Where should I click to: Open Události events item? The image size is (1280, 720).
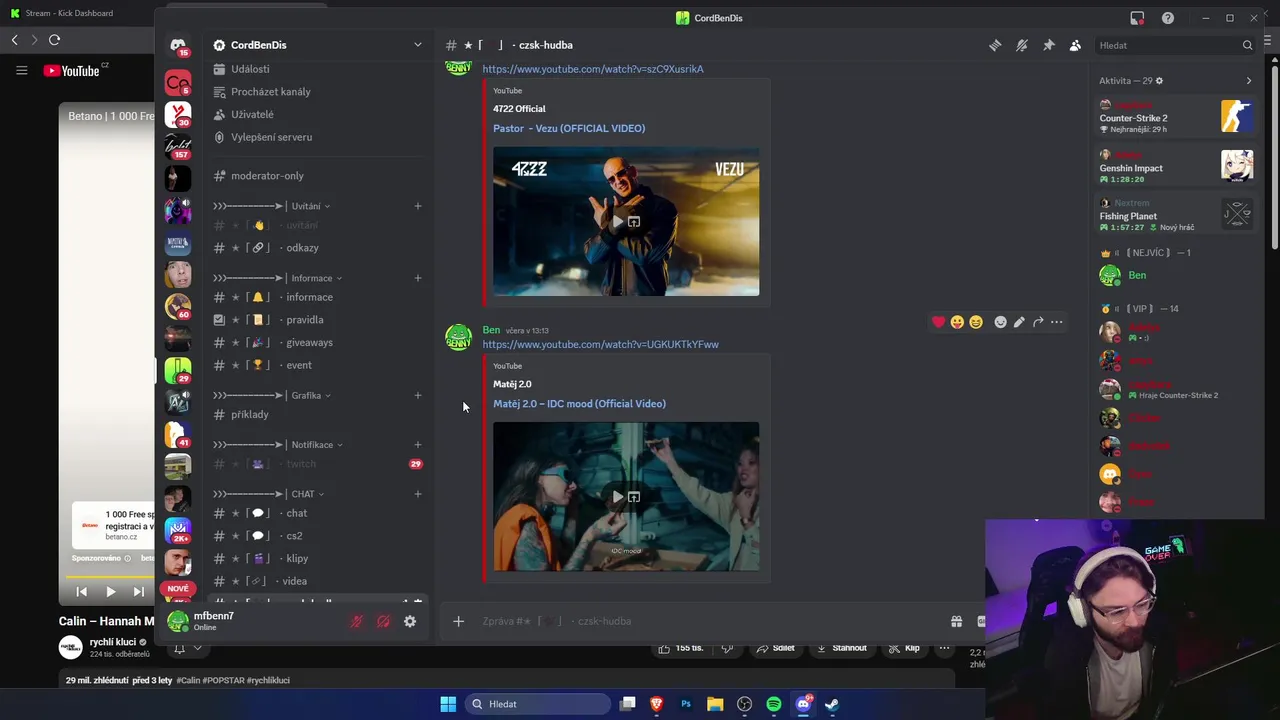(x=250, y=69)
